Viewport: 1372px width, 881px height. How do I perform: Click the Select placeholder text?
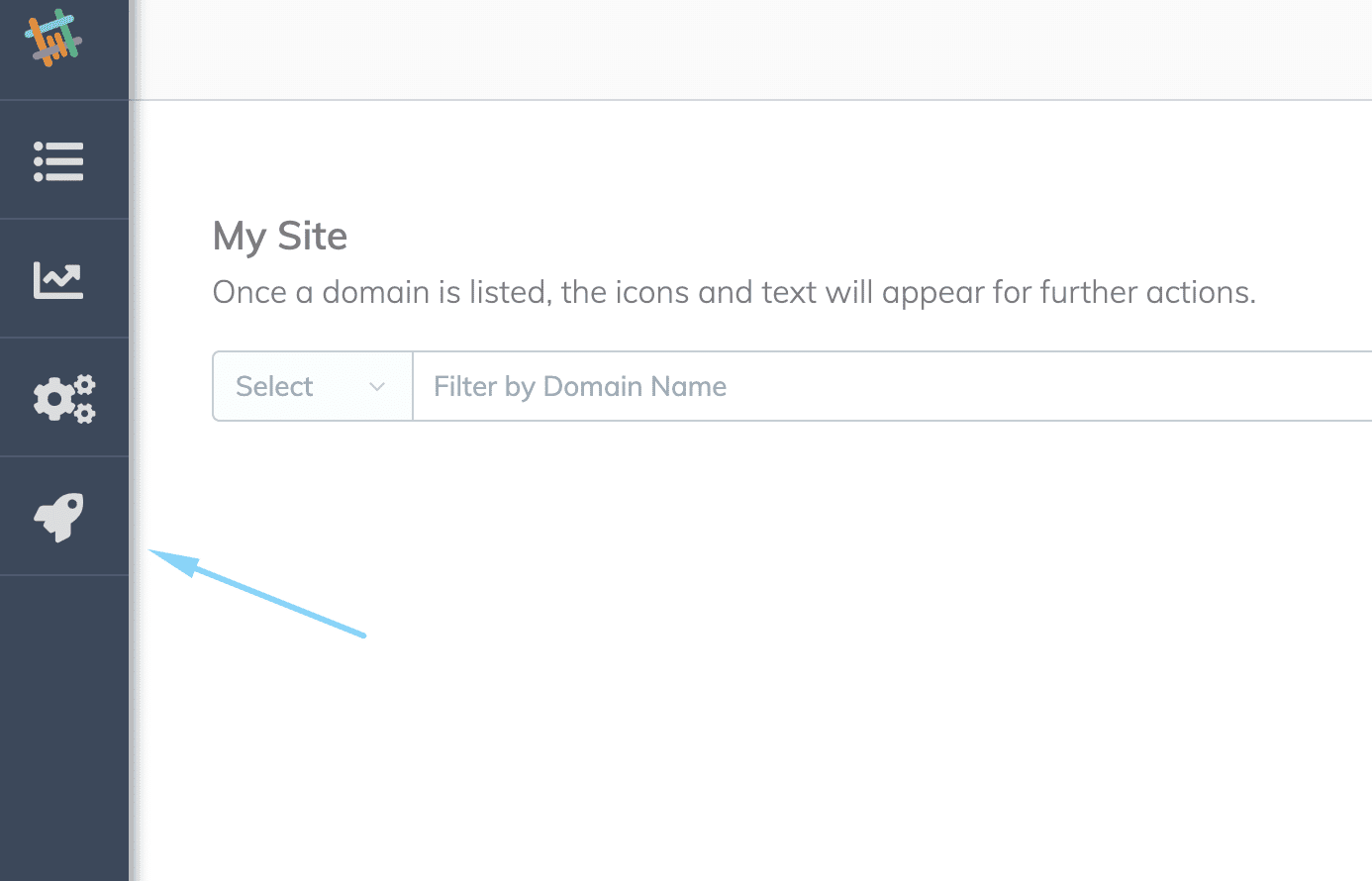pyautogui.click(x=274, y=386)
